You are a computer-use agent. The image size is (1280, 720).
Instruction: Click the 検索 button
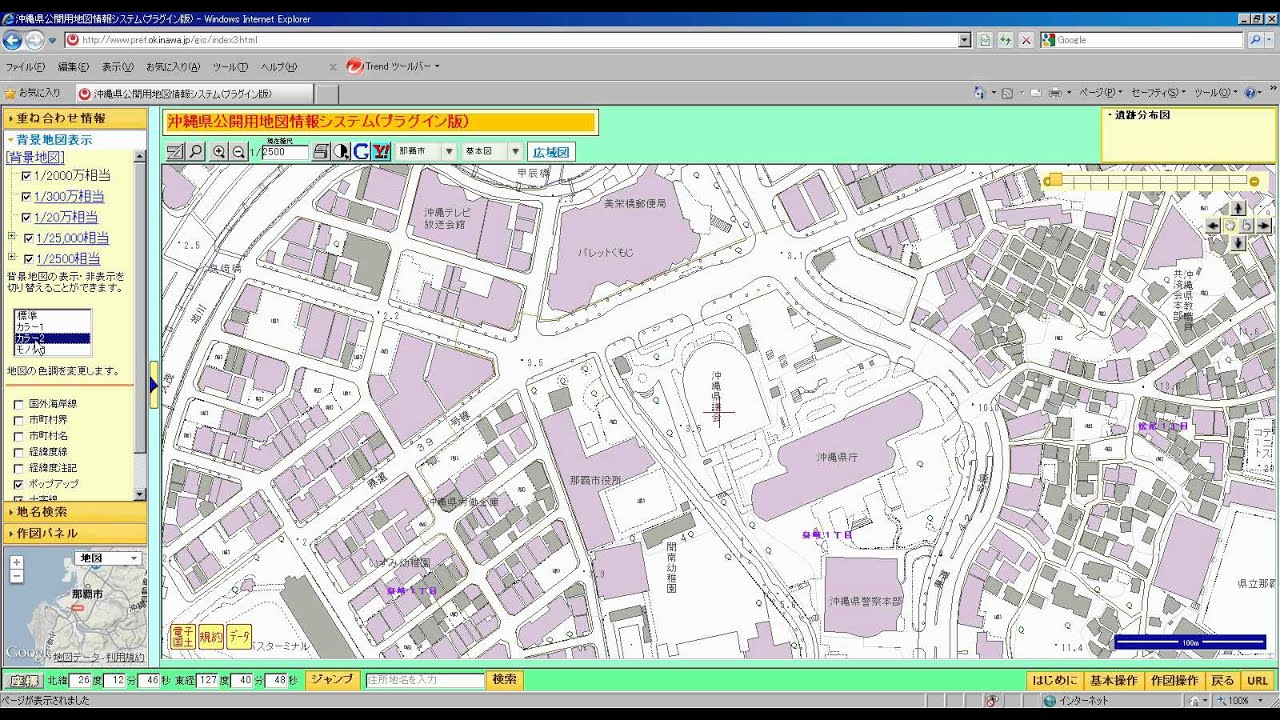click(x=504, y=680)
